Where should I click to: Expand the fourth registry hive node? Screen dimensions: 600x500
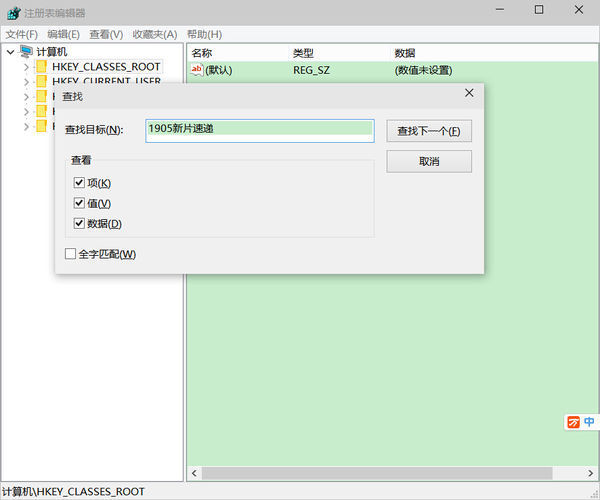point(26,112)
